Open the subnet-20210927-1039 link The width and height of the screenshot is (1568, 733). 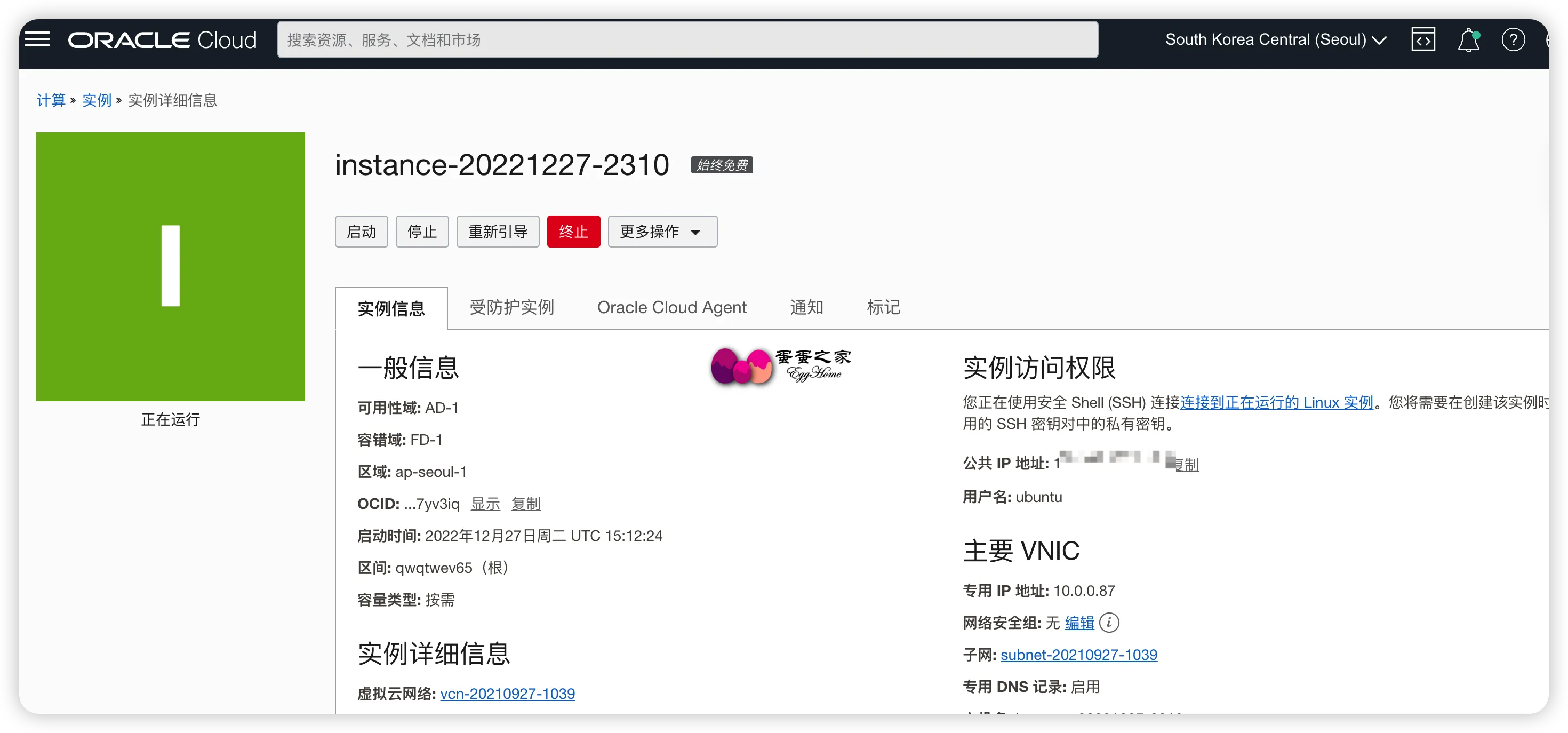(1078, 655)
